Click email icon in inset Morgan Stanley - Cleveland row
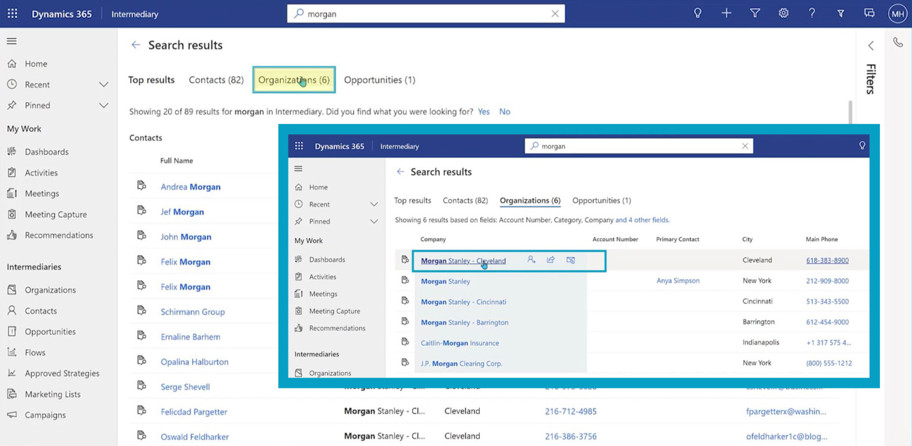This screenshot has width=912, height=446. click(x=571, y=261)
